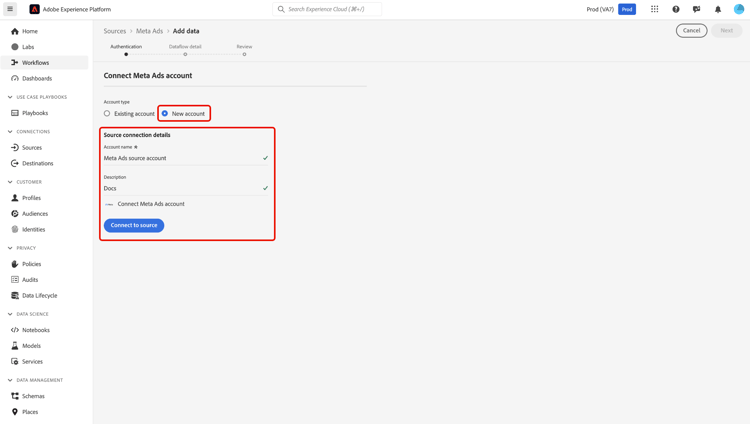Open the app switcher grid icon

pos(654,9)
